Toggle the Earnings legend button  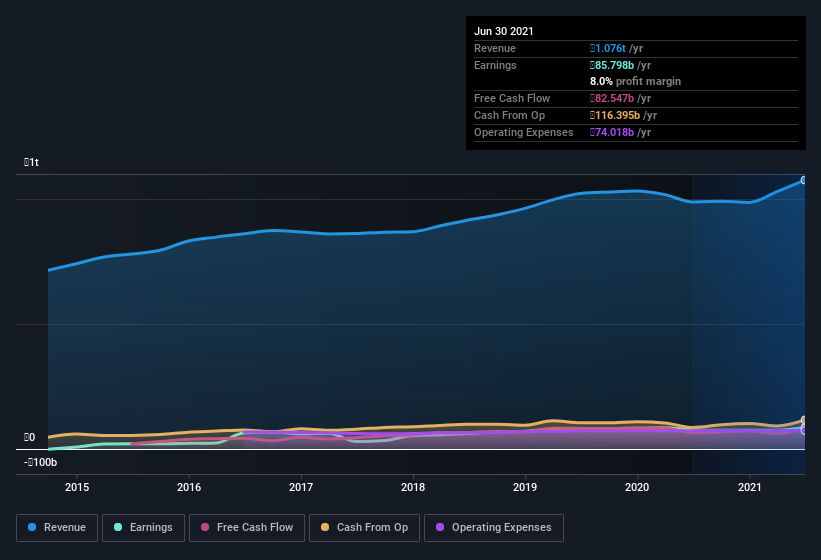[143, 528]
